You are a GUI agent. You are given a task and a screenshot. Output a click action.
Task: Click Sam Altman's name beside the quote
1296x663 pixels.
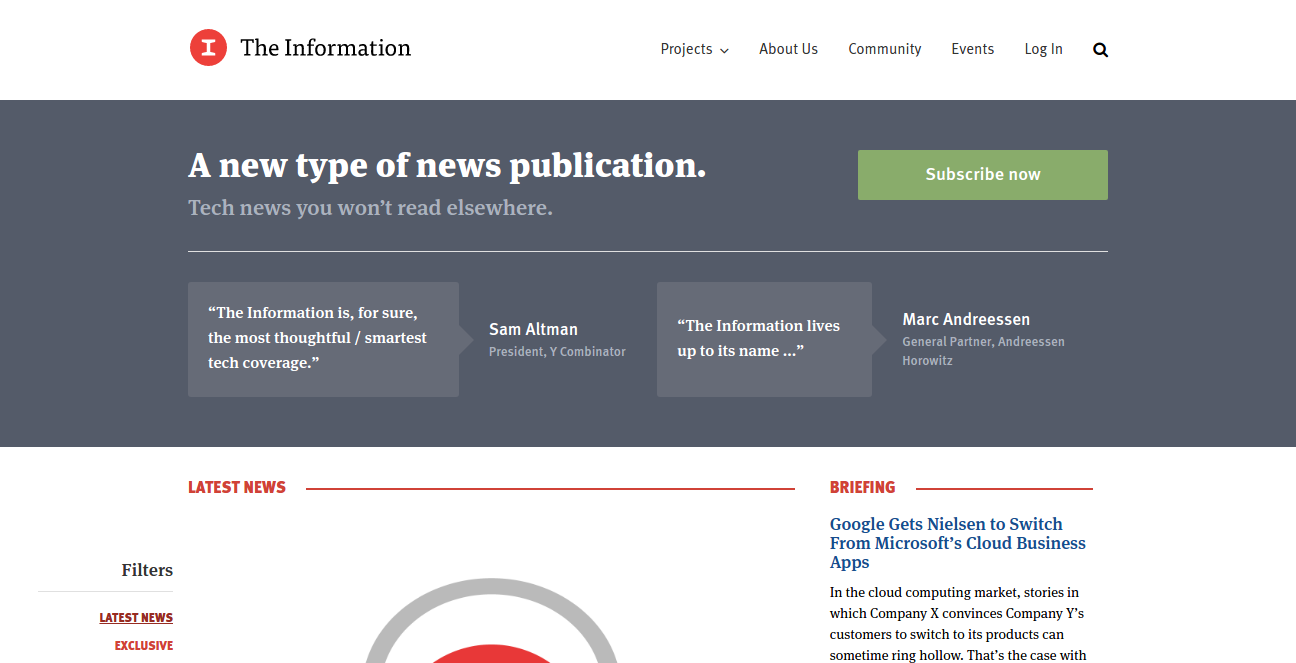pyautogui.click(x=533, y=329)
